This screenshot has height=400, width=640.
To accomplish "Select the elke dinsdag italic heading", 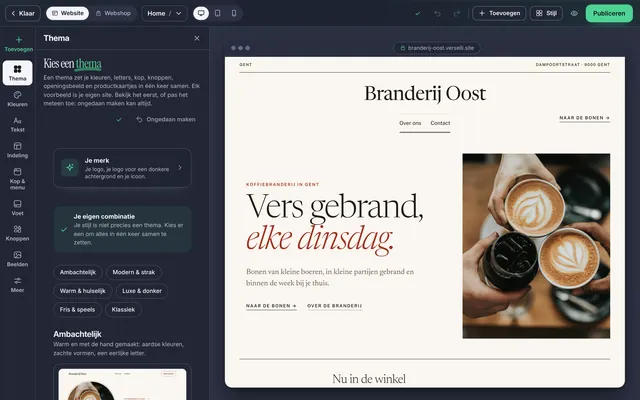I will coord(320,239).
